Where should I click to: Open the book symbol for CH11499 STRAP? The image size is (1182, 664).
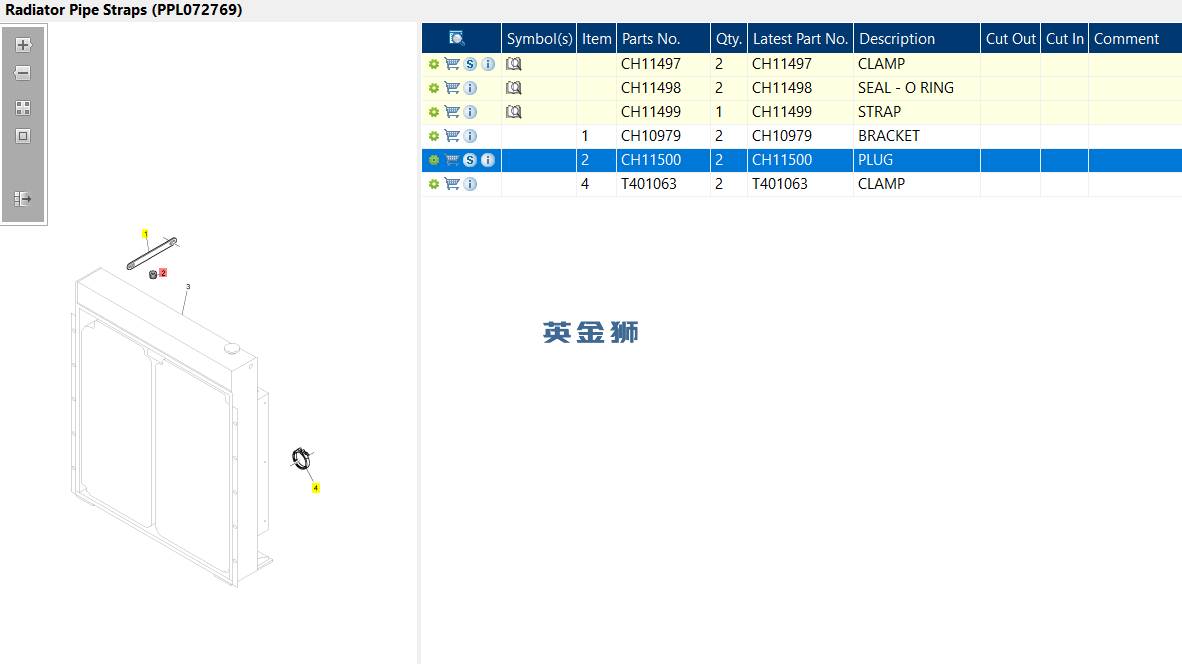pyautogui.click(x=514, y=112)
